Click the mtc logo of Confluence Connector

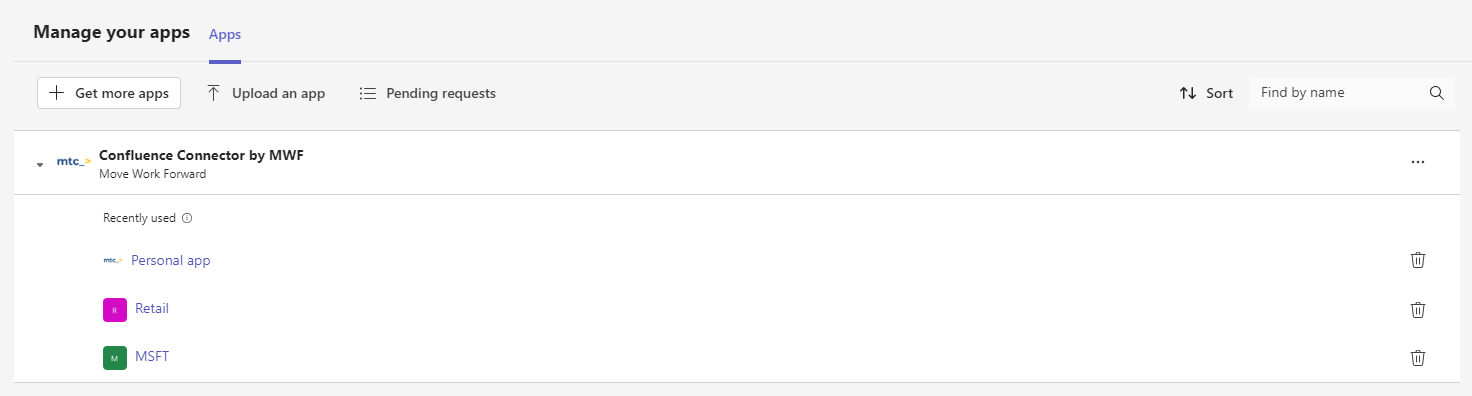(74, 161)
